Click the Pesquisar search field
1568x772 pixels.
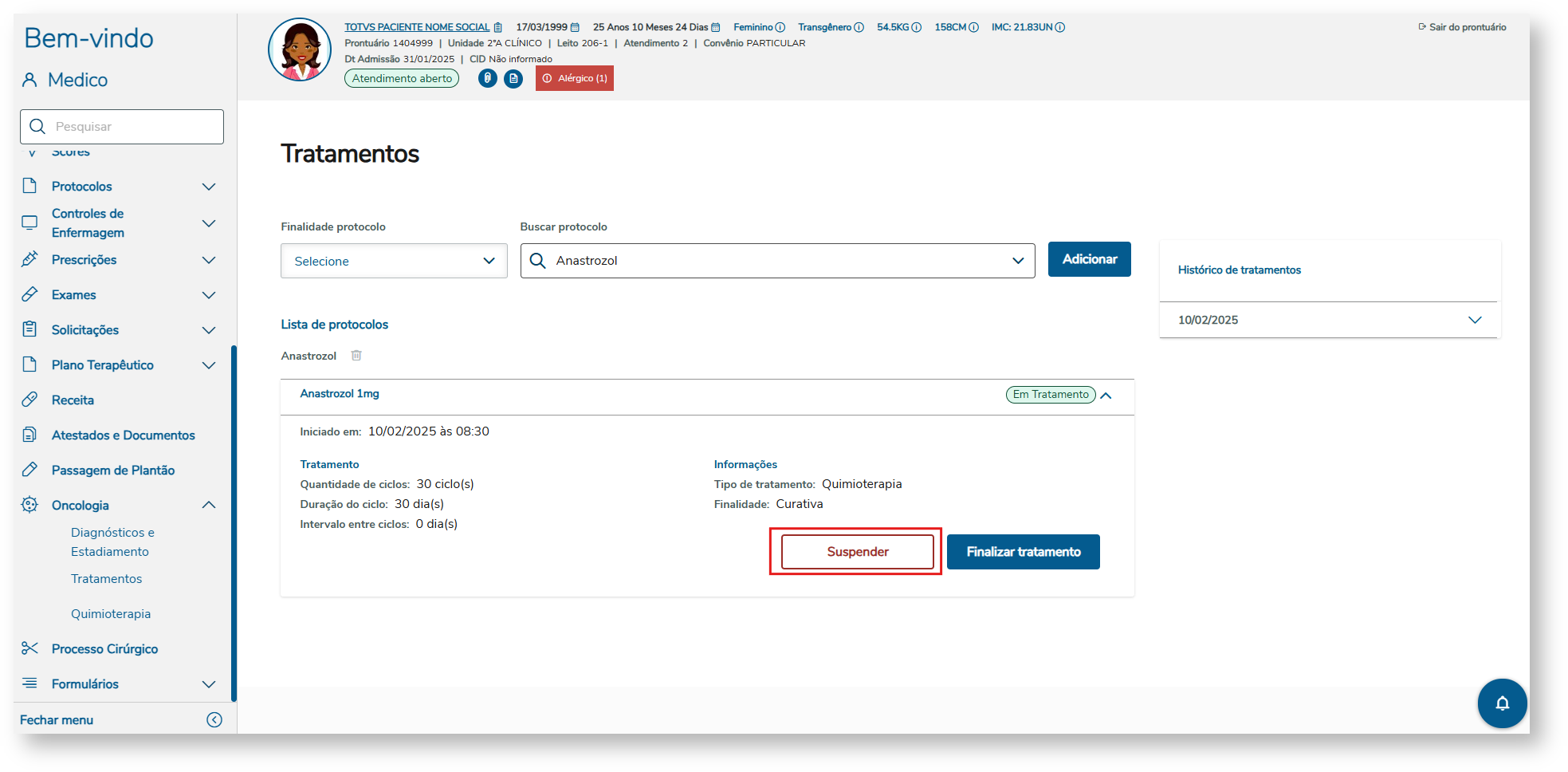[122, 127]
